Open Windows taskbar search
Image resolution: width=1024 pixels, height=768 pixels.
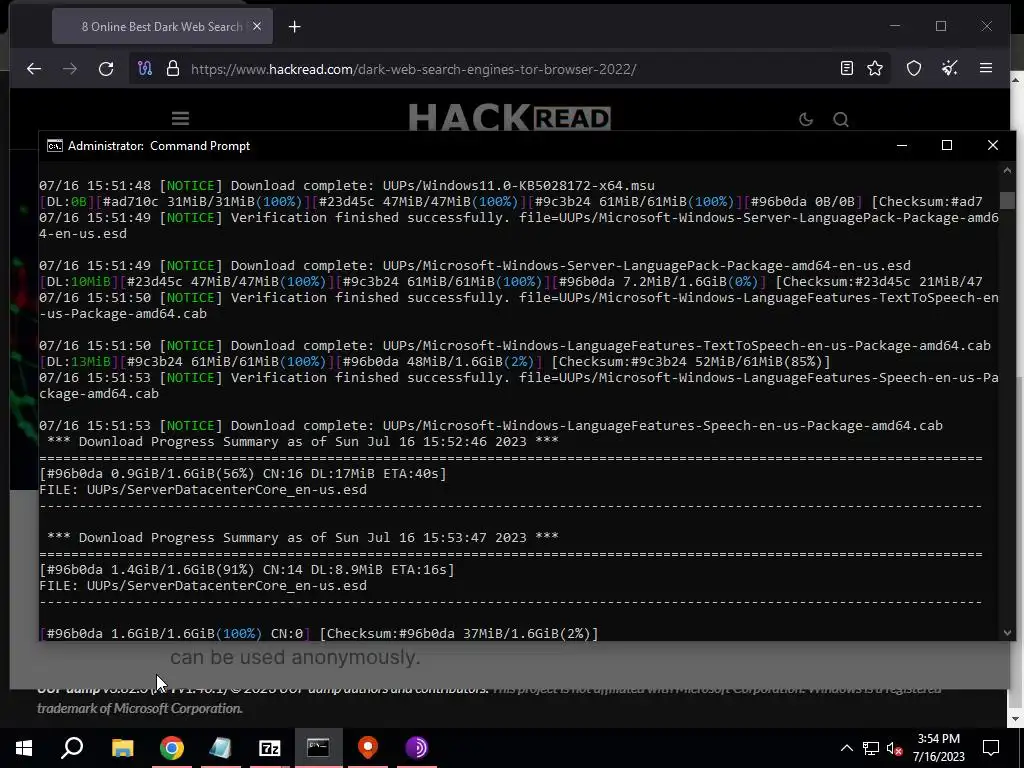[72, 748]
